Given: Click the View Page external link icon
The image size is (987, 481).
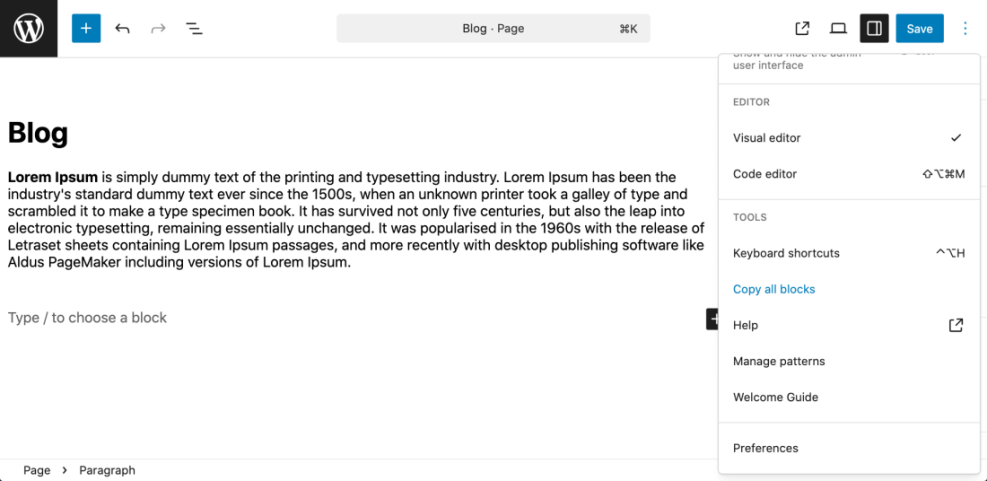Looking at the screenshot, I should pos(802,28).
